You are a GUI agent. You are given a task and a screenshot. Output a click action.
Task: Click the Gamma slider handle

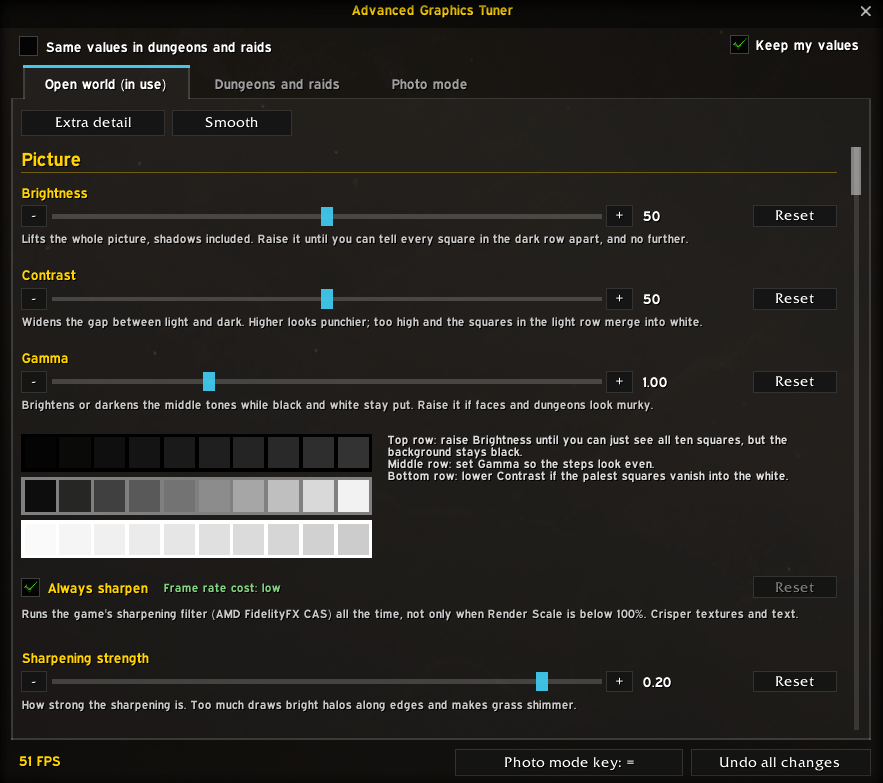[209, 381]
